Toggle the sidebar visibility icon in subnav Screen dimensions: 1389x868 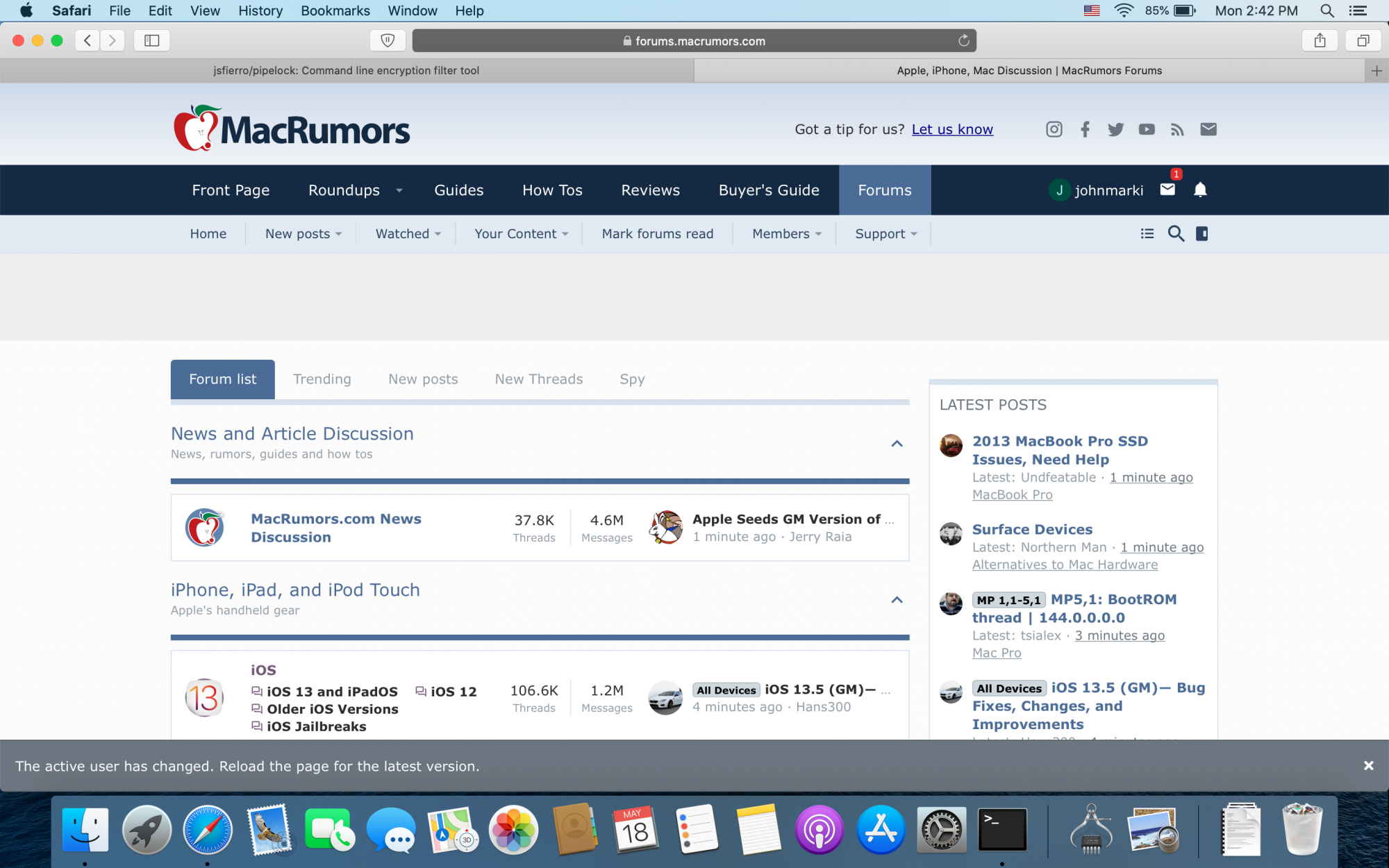pyautogui.click(x=1202, y=234)
